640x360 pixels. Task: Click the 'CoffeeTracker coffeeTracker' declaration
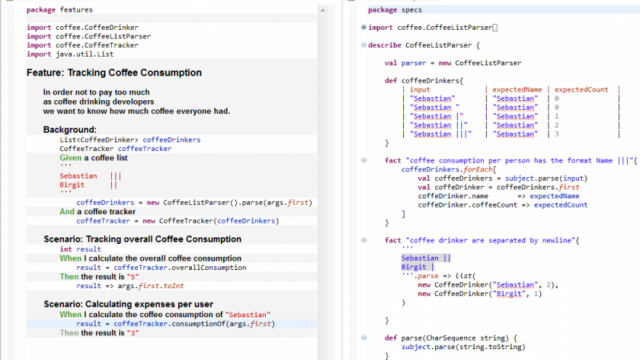click(116, 149)
